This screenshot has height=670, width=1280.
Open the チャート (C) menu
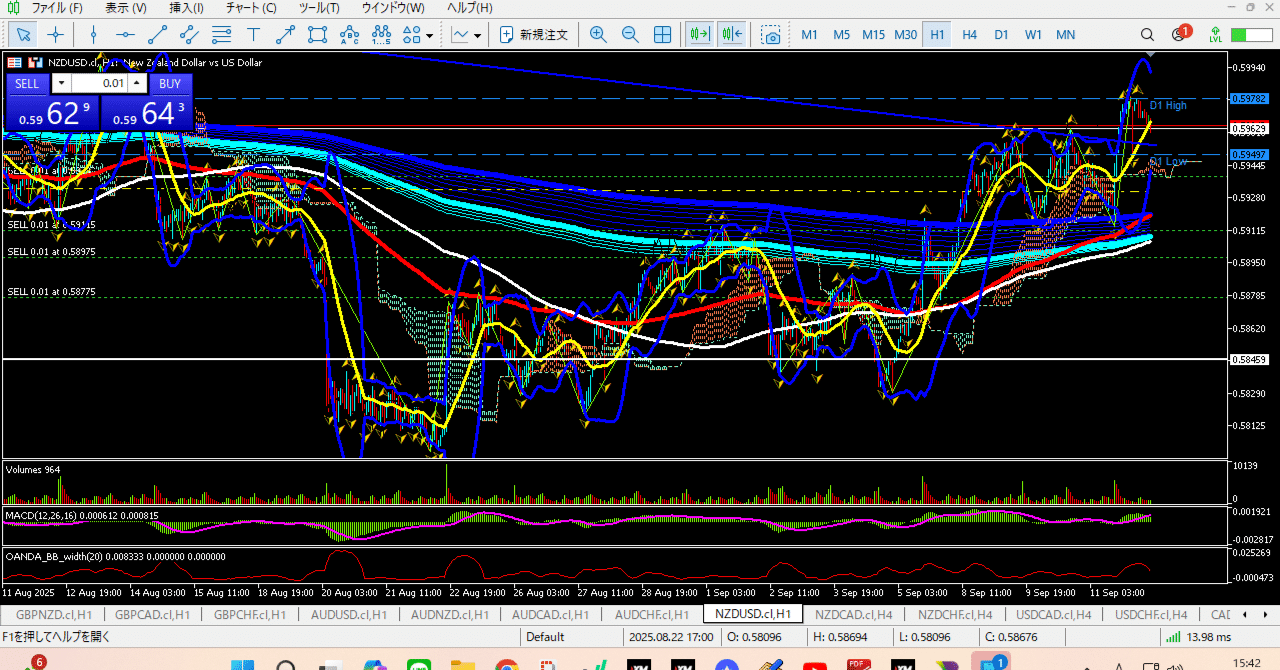coord(251,8)
